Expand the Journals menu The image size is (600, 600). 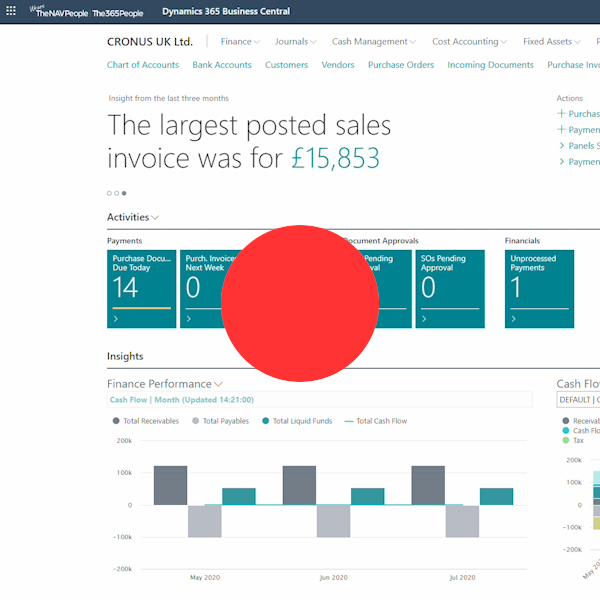(x=295, y=41)
